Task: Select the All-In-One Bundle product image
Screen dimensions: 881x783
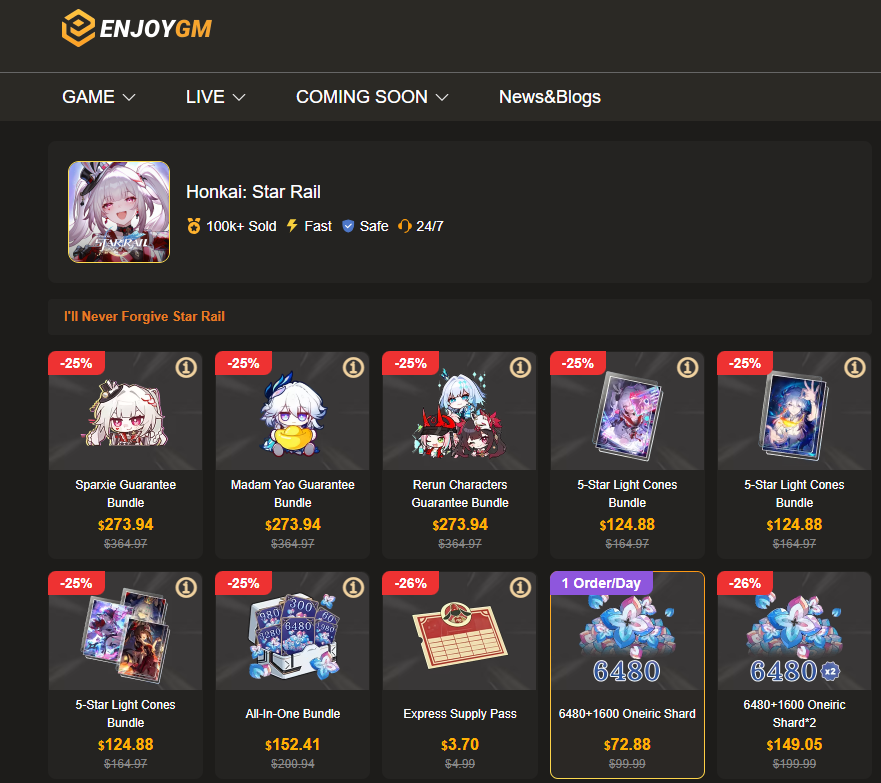Action: pos(293,631)
